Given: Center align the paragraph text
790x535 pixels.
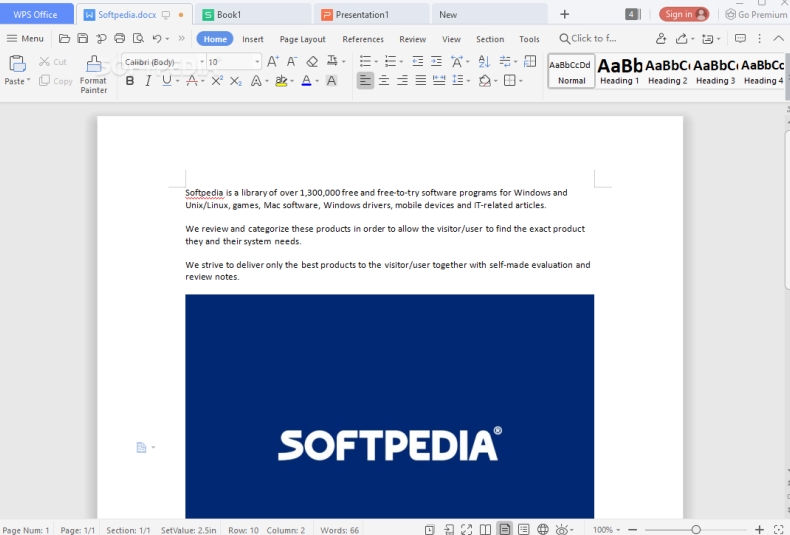Looking at the screenshot, I should 384,81.
